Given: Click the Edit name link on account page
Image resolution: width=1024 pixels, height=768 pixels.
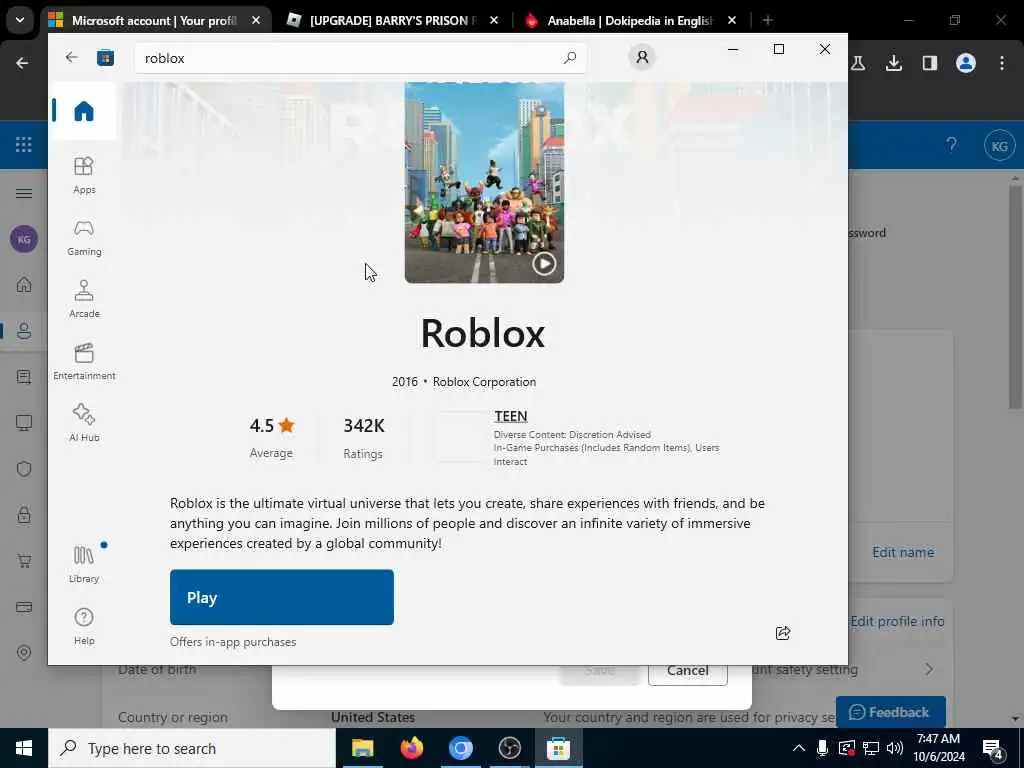Looking at the screenshot, I should point(903,552).
